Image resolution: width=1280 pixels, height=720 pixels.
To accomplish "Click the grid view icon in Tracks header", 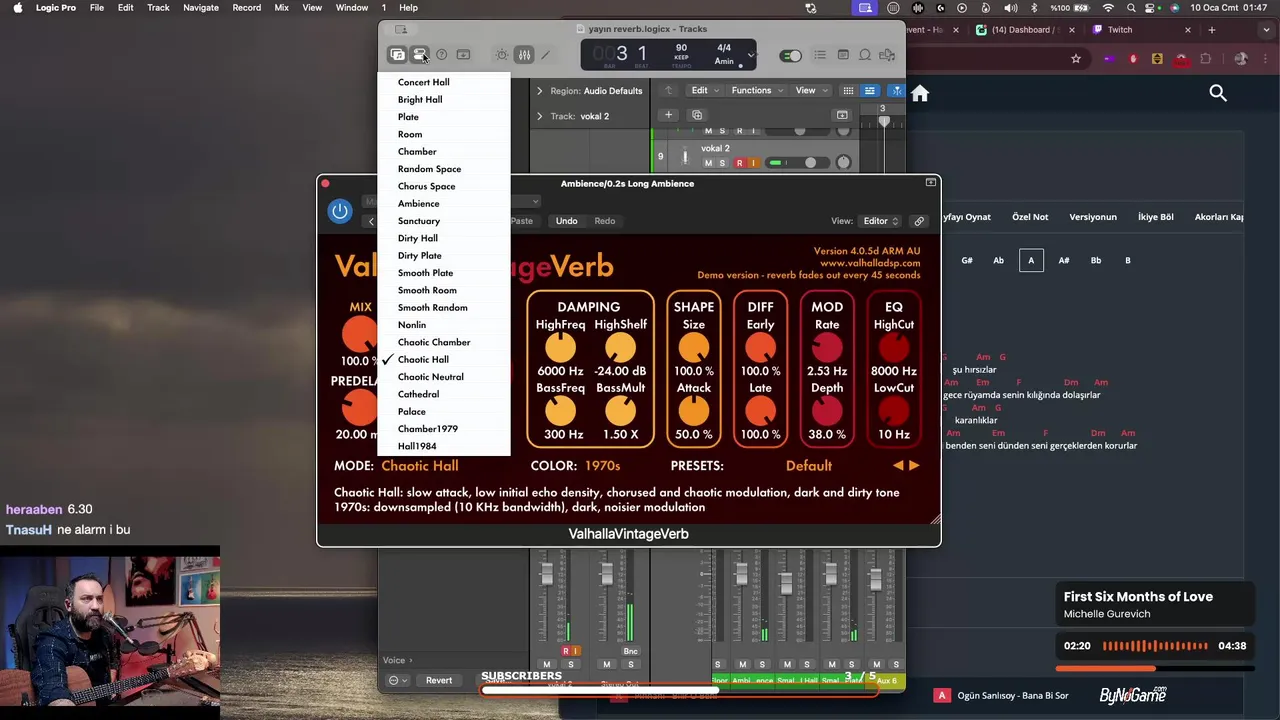I will (x=848, y=91).
